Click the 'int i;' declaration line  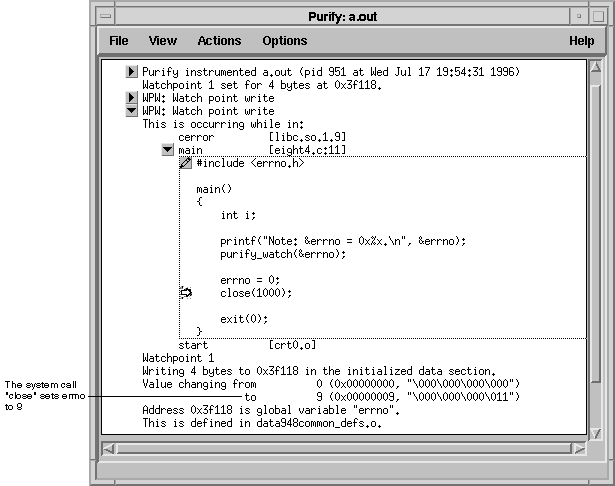(x=238, y=215)
